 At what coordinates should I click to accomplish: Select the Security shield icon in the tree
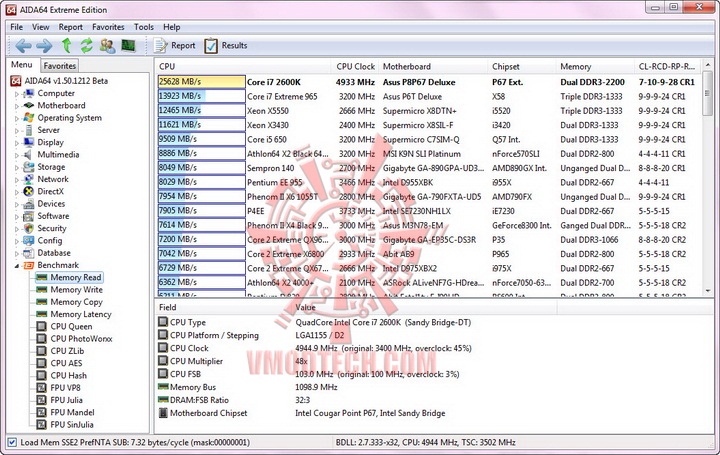click(28, 228)
